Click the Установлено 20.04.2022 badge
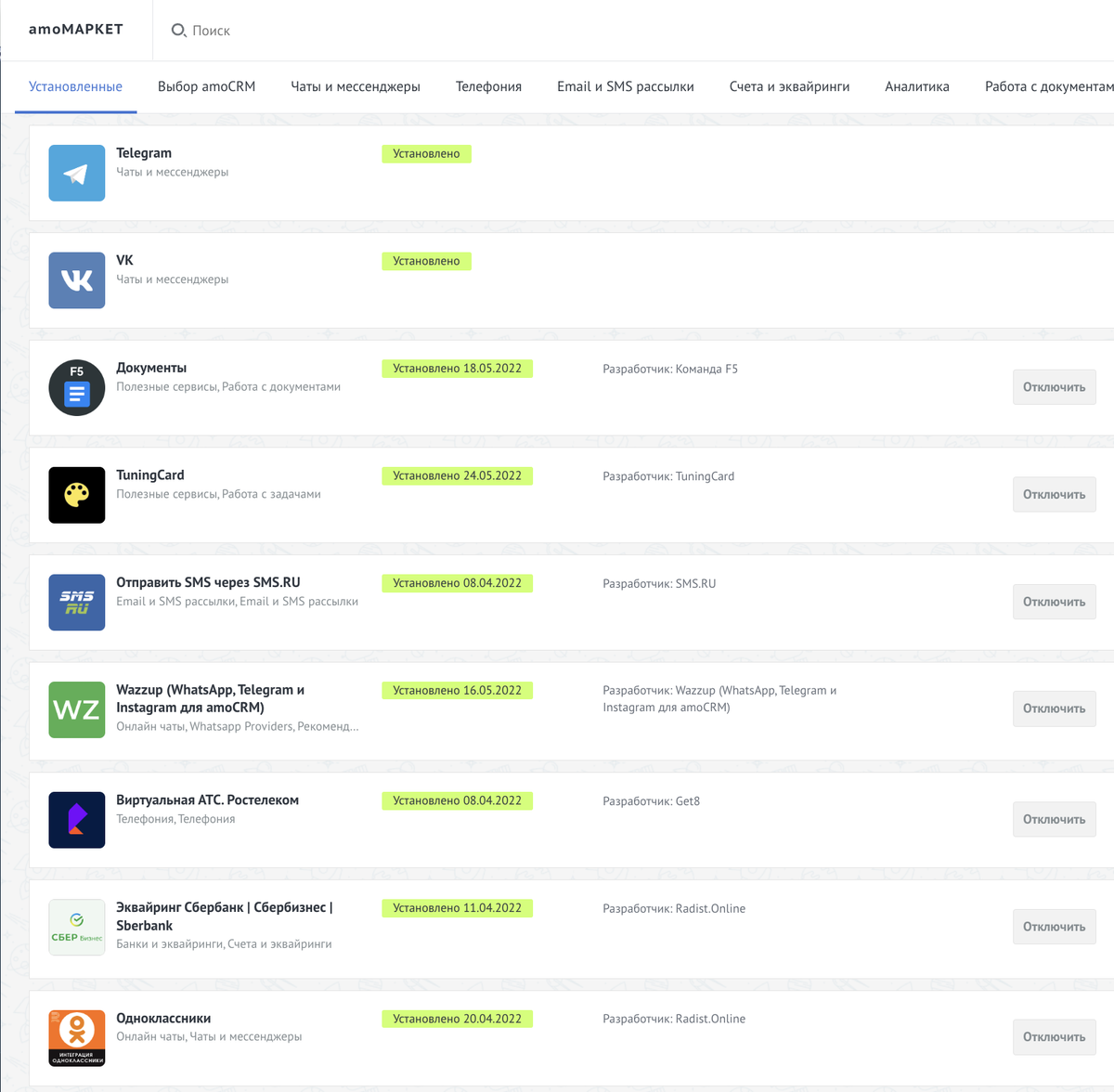This screenshot has height=1092, width=1114. coord(458,1019)
